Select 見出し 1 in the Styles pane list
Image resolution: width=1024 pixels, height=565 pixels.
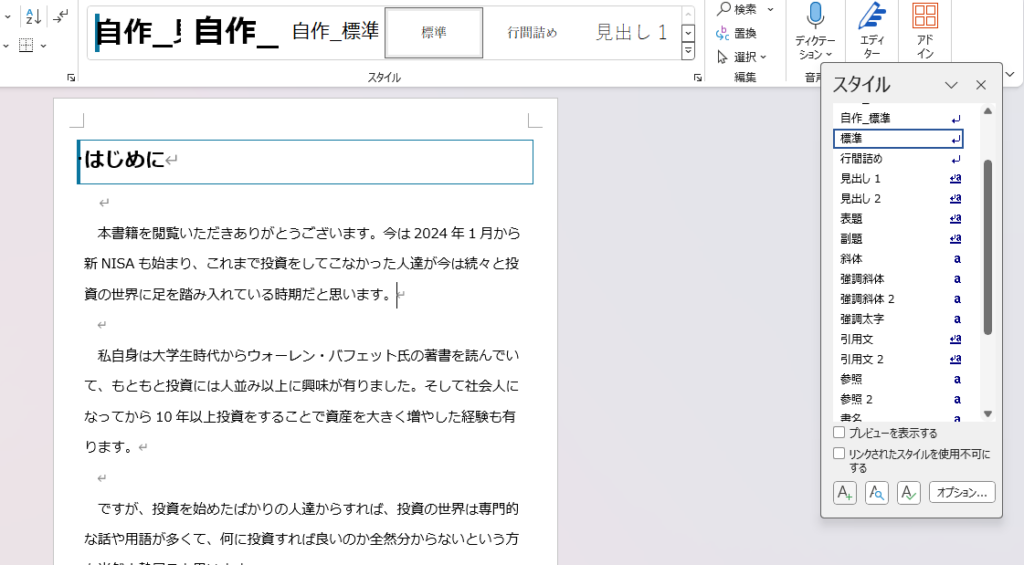[x=860, y=179]
